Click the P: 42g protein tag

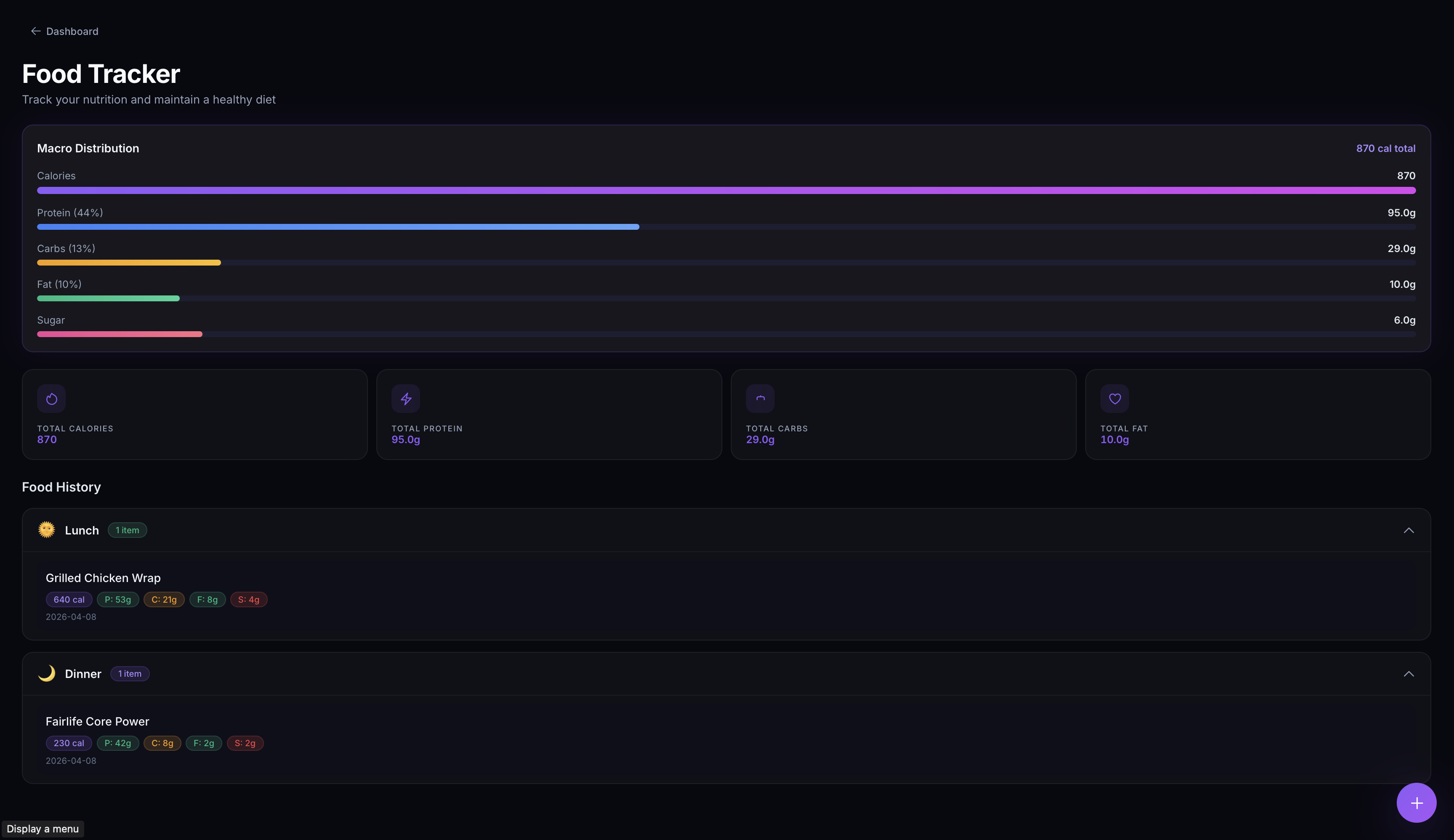coord(118,743)
